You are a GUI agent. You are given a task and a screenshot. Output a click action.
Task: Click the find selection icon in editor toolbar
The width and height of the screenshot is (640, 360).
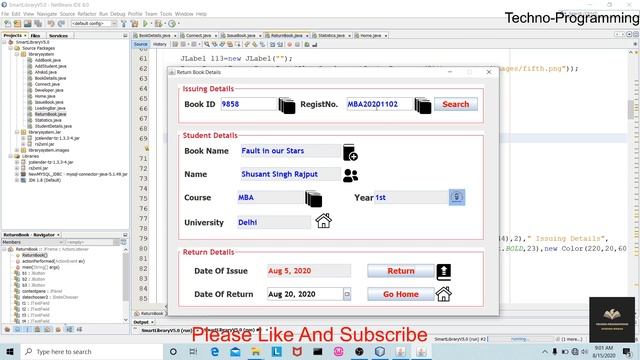207,44
